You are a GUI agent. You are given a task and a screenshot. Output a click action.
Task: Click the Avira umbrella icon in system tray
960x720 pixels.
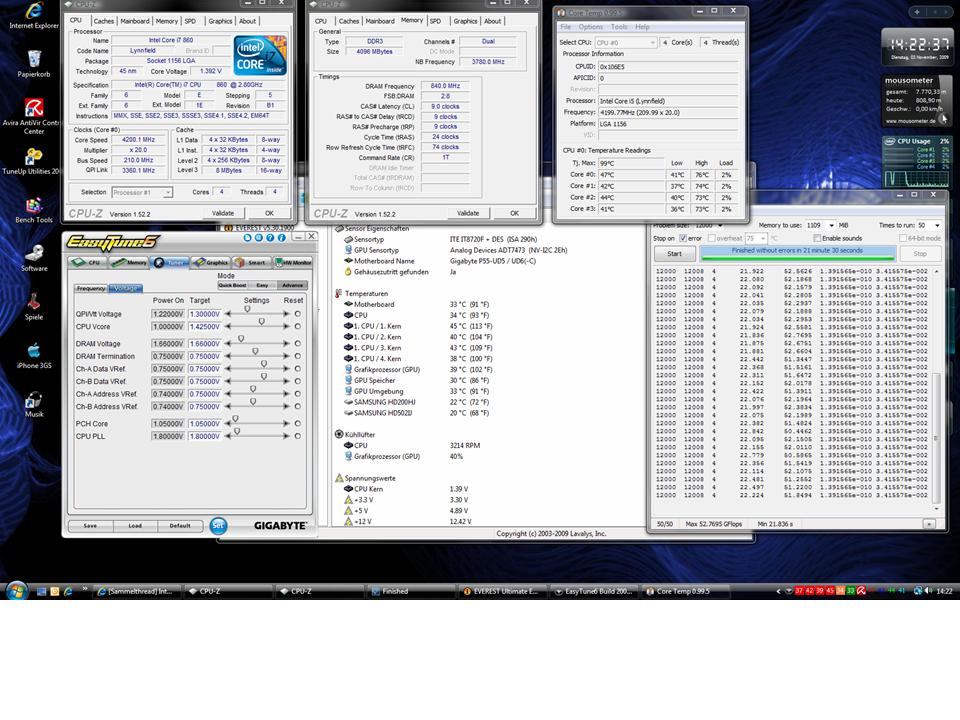coord(861,591)
